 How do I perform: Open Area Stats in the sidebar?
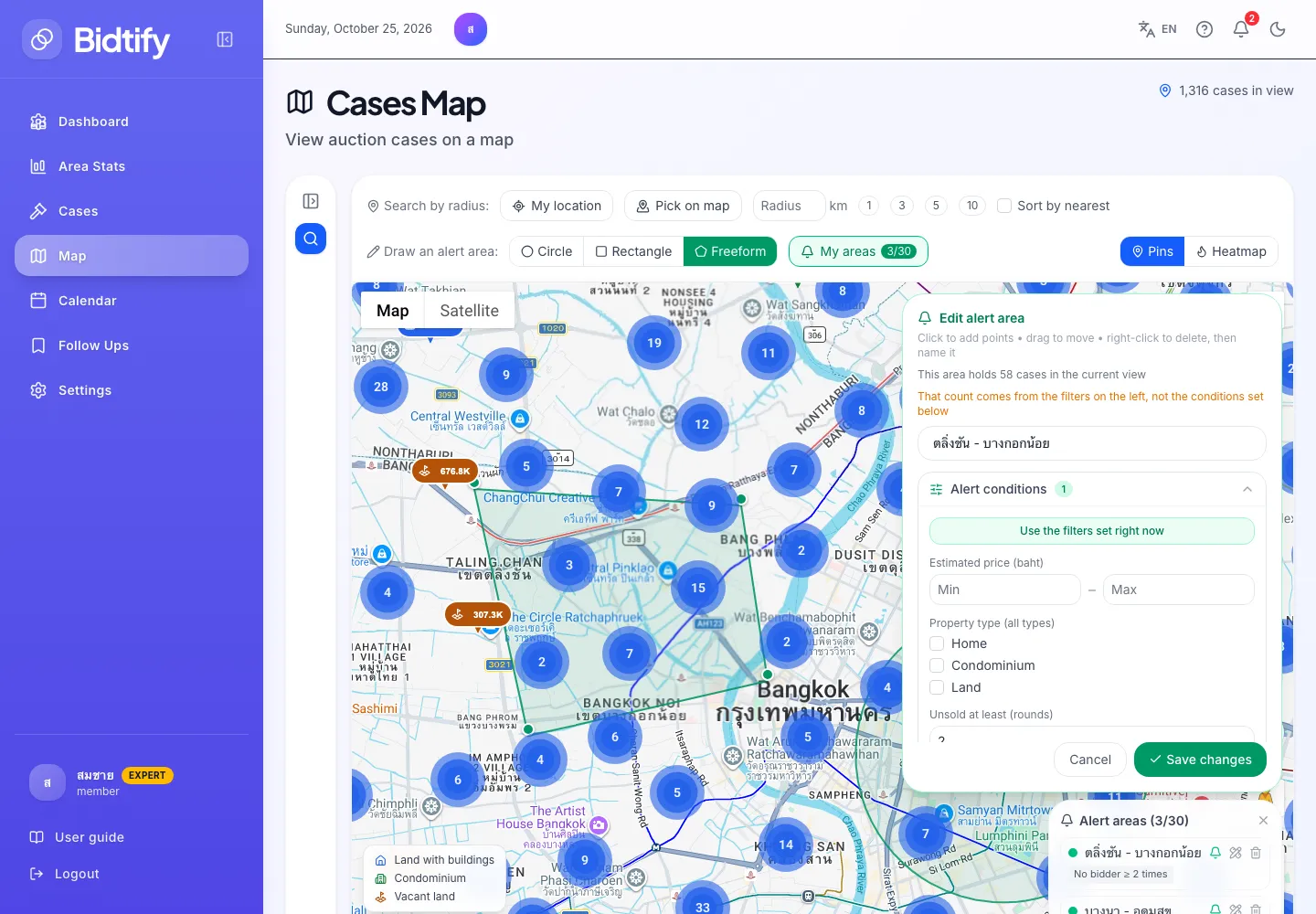pos(132,166)
